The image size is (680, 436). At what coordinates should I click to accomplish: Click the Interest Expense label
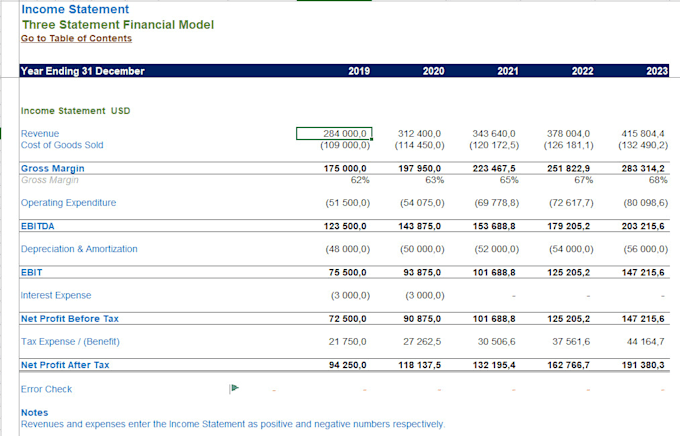56,295
